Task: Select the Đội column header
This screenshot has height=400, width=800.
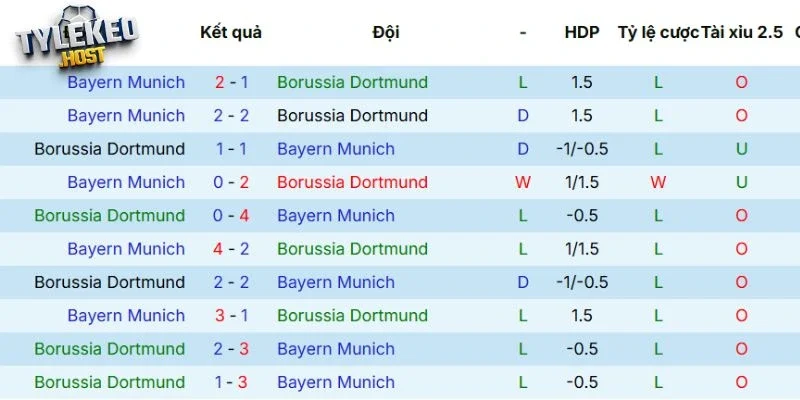Action: [x=385, y=32]
